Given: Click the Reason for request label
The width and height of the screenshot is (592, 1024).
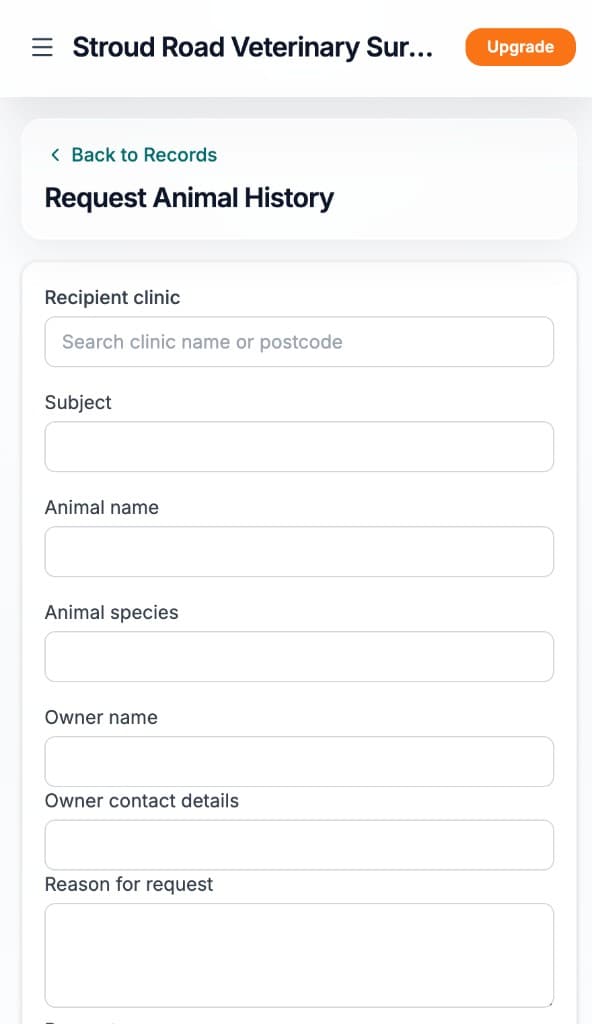Looking at the screenshot, I should (128, 884).
